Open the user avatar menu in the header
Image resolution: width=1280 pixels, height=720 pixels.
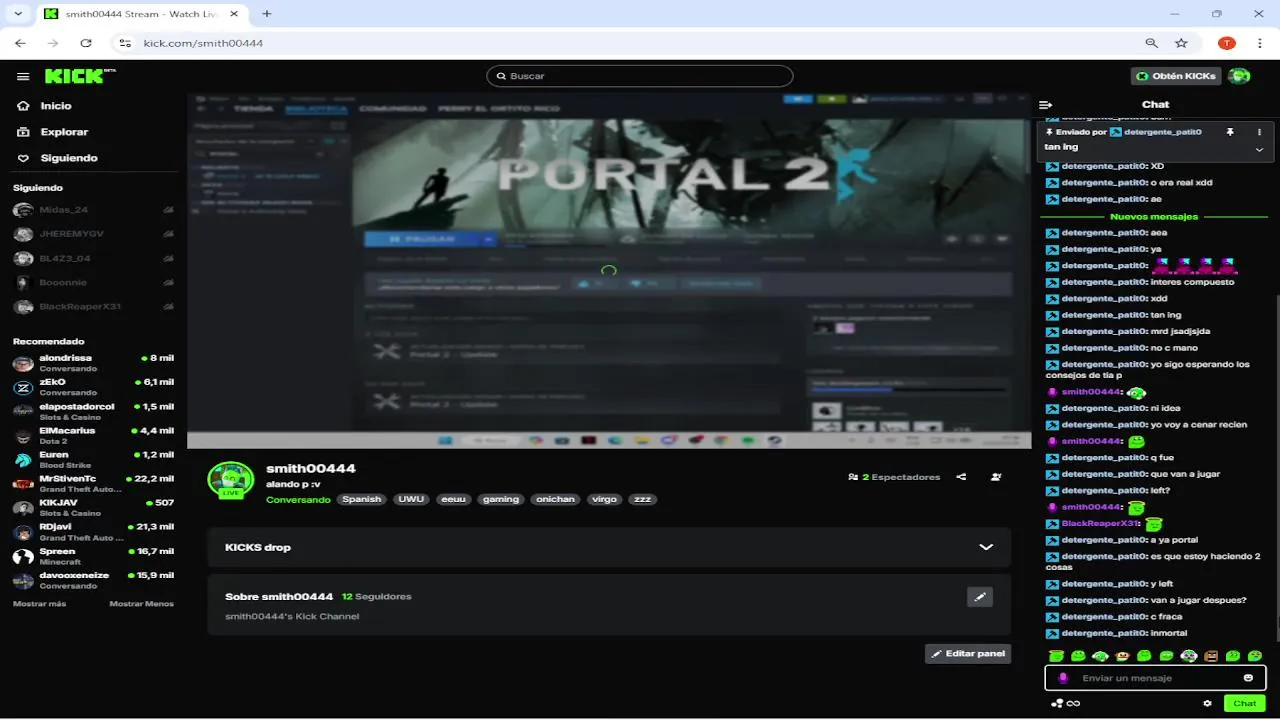[x=1239, y=76]
